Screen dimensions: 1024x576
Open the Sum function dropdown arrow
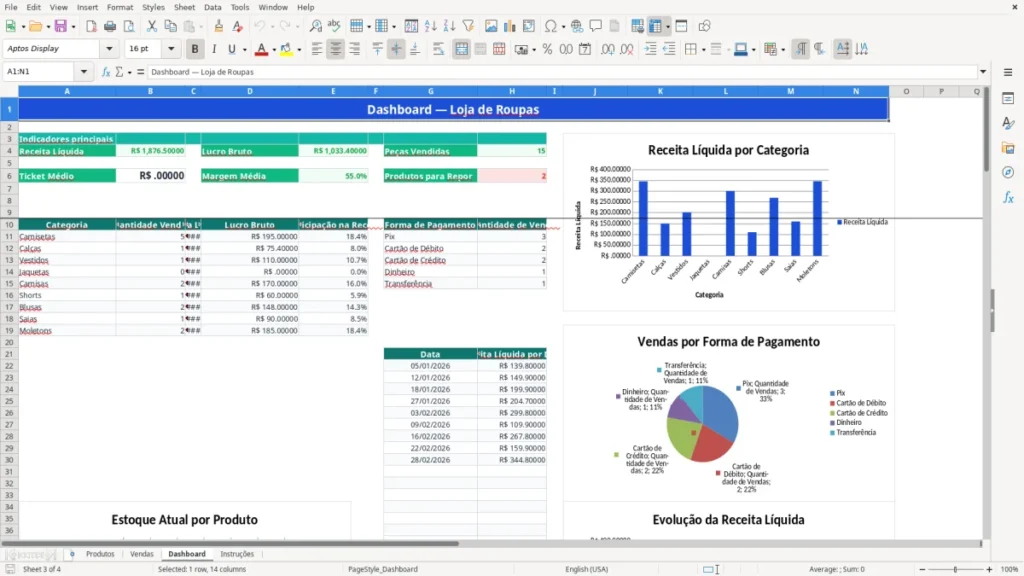(129, 72)
